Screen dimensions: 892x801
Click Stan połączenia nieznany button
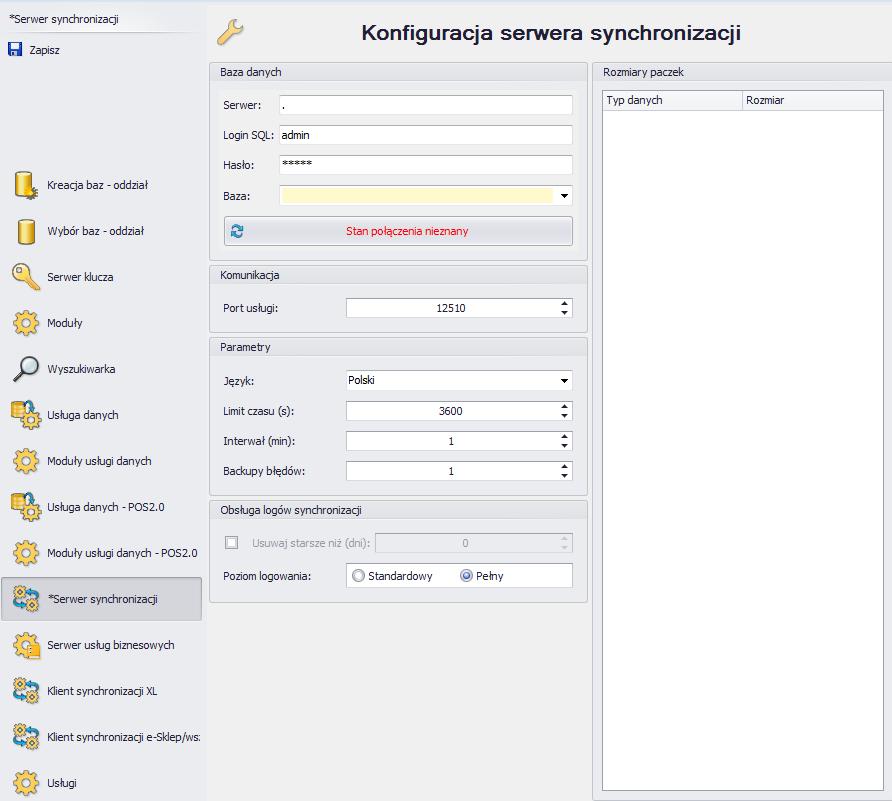point(398,231)
